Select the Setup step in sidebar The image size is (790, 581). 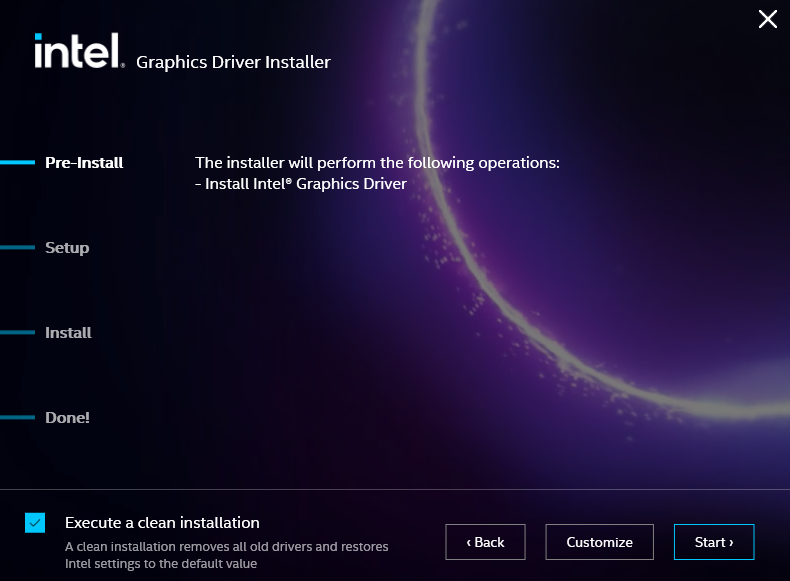tap(67, 248)
